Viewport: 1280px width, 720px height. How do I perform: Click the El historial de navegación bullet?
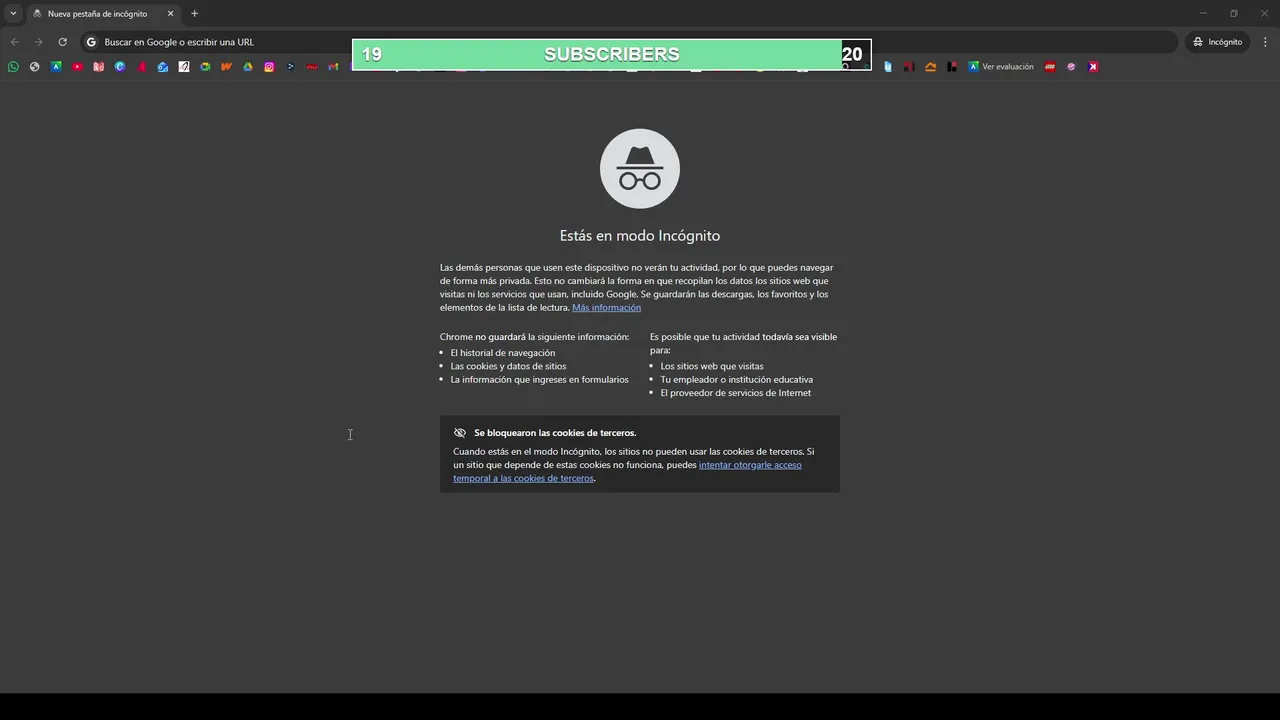tap(502, 353)
